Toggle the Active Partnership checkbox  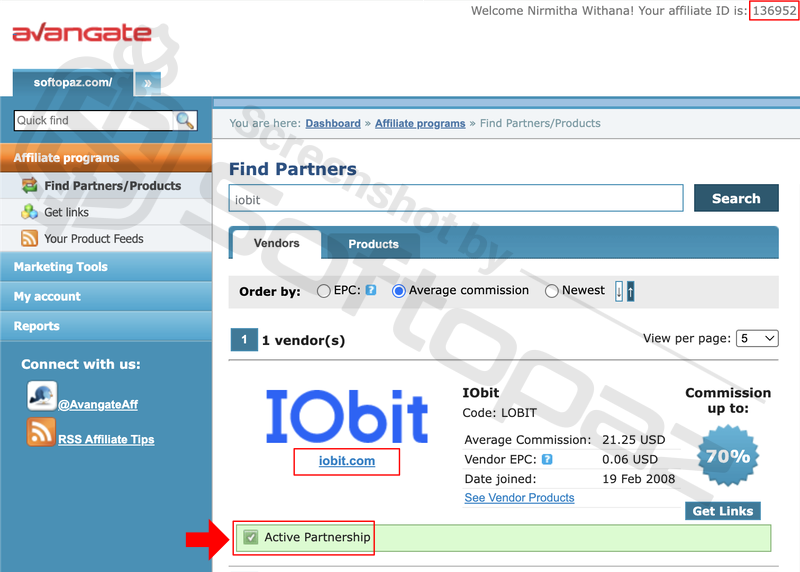(x=251, y=537)
